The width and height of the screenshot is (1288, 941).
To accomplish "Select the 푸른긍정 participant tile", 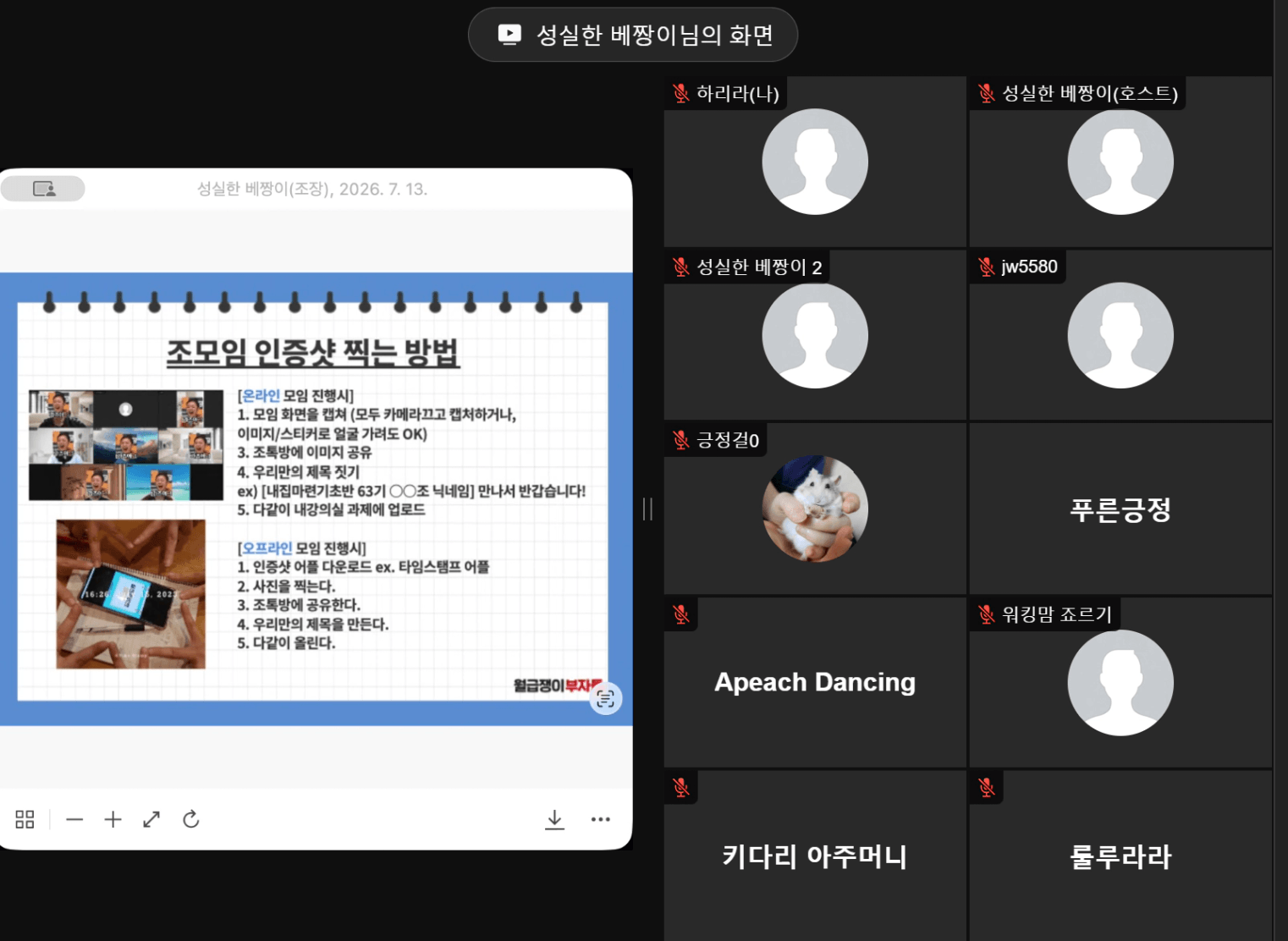I will click(x=1120, y=509).
